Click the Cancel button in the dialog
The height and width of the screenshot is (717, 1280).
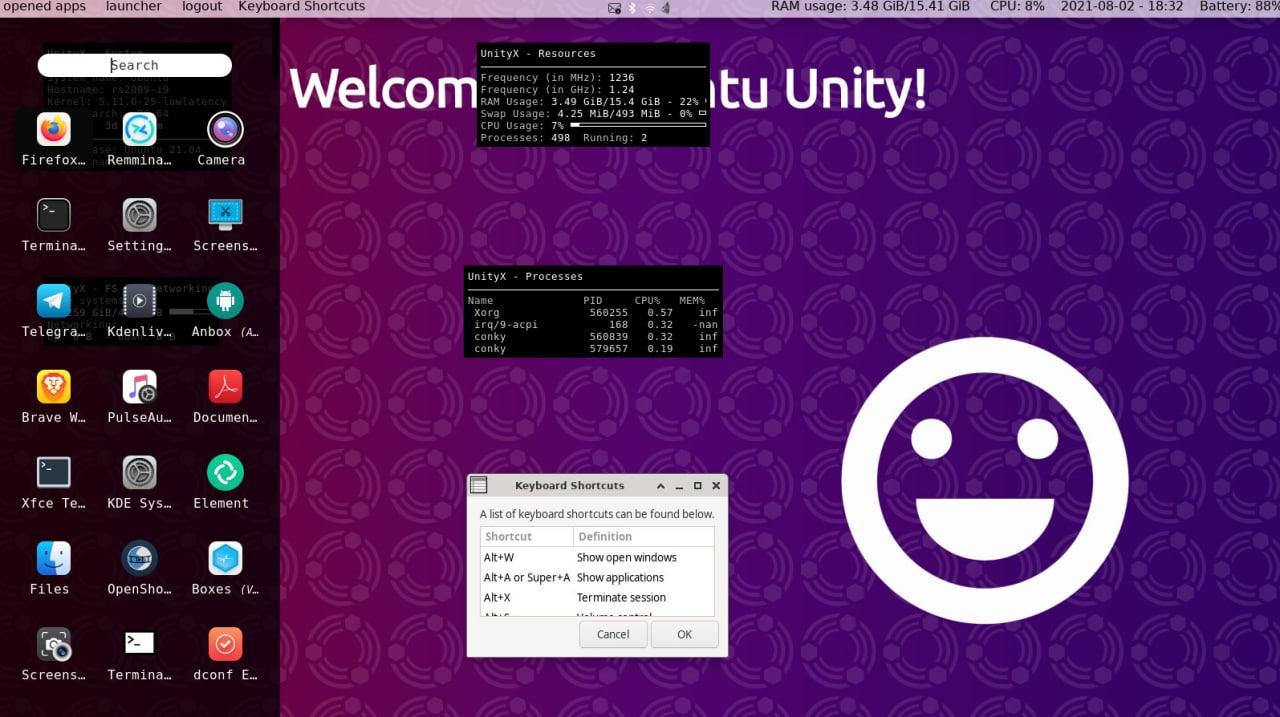pos(613,634)
